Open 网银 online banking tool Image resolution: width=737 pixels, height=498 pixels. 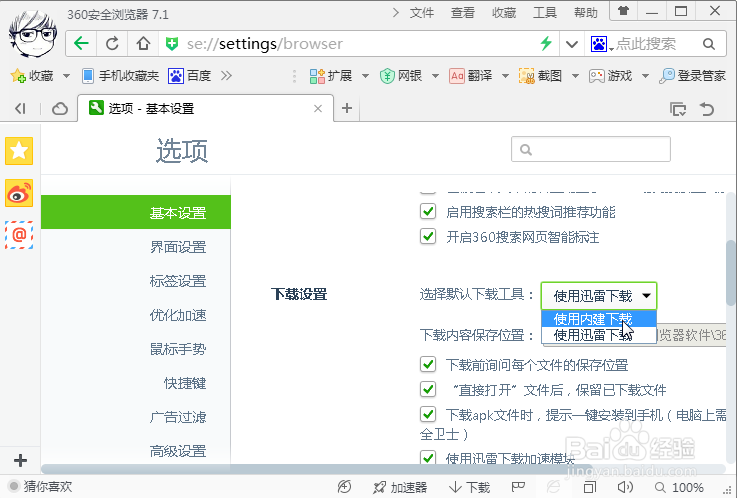(400, 76)
